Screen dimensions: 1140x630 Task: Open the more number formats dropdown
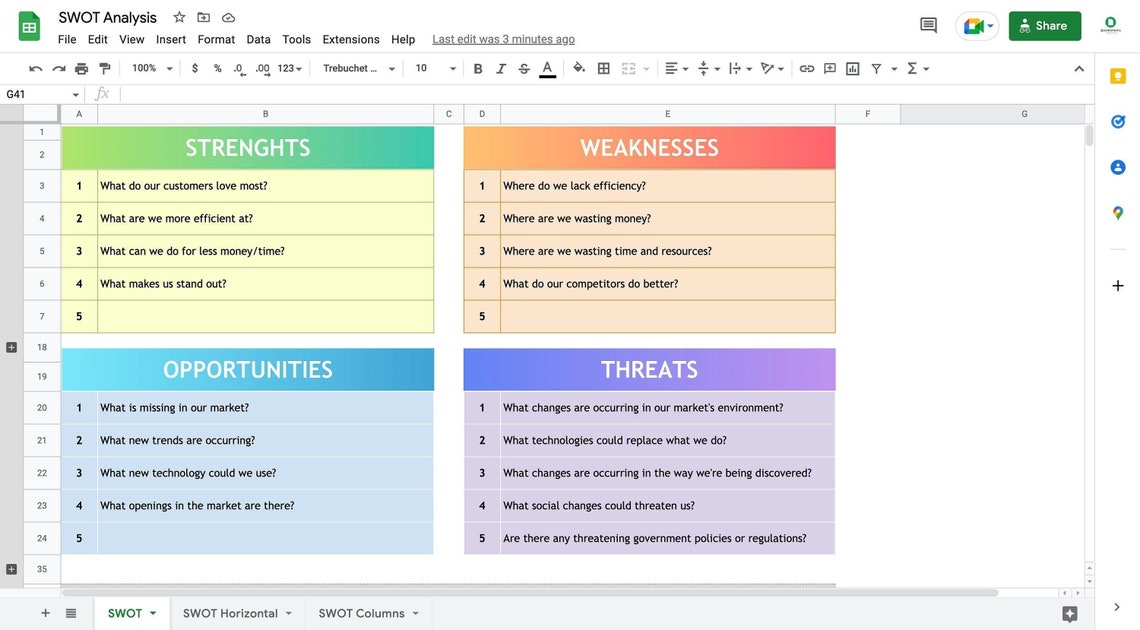[289, 68]
